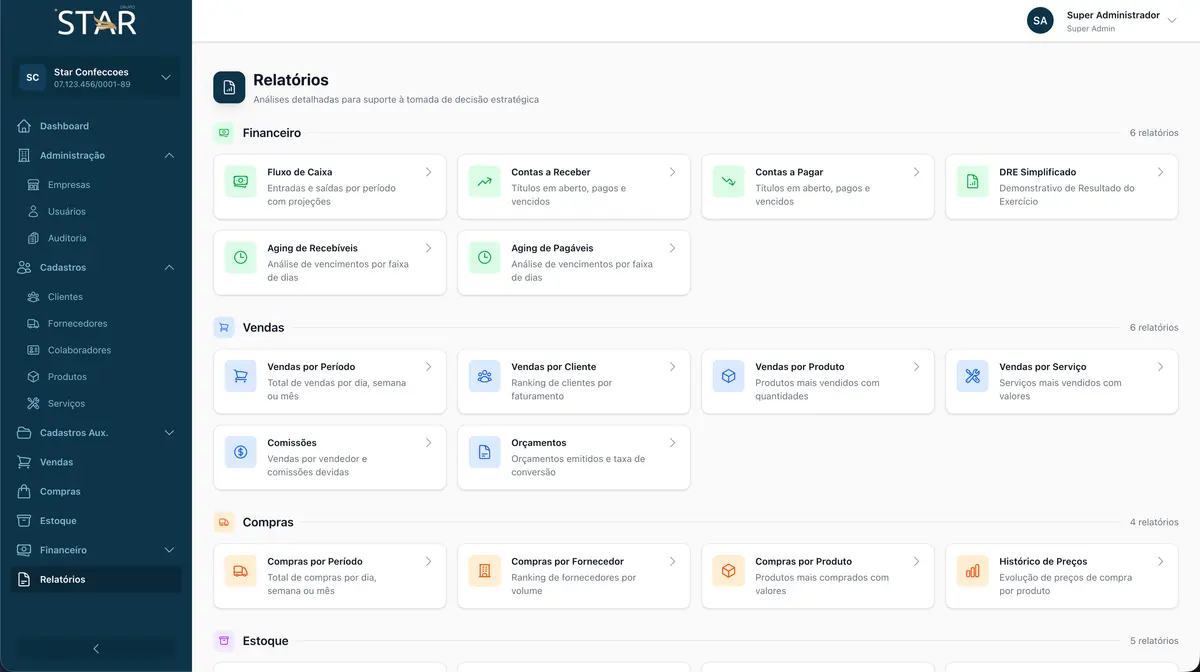This screenshot has width=1200, height=672.
Task: Click the Contas a Receber trend icon
Action: (484, 181)
